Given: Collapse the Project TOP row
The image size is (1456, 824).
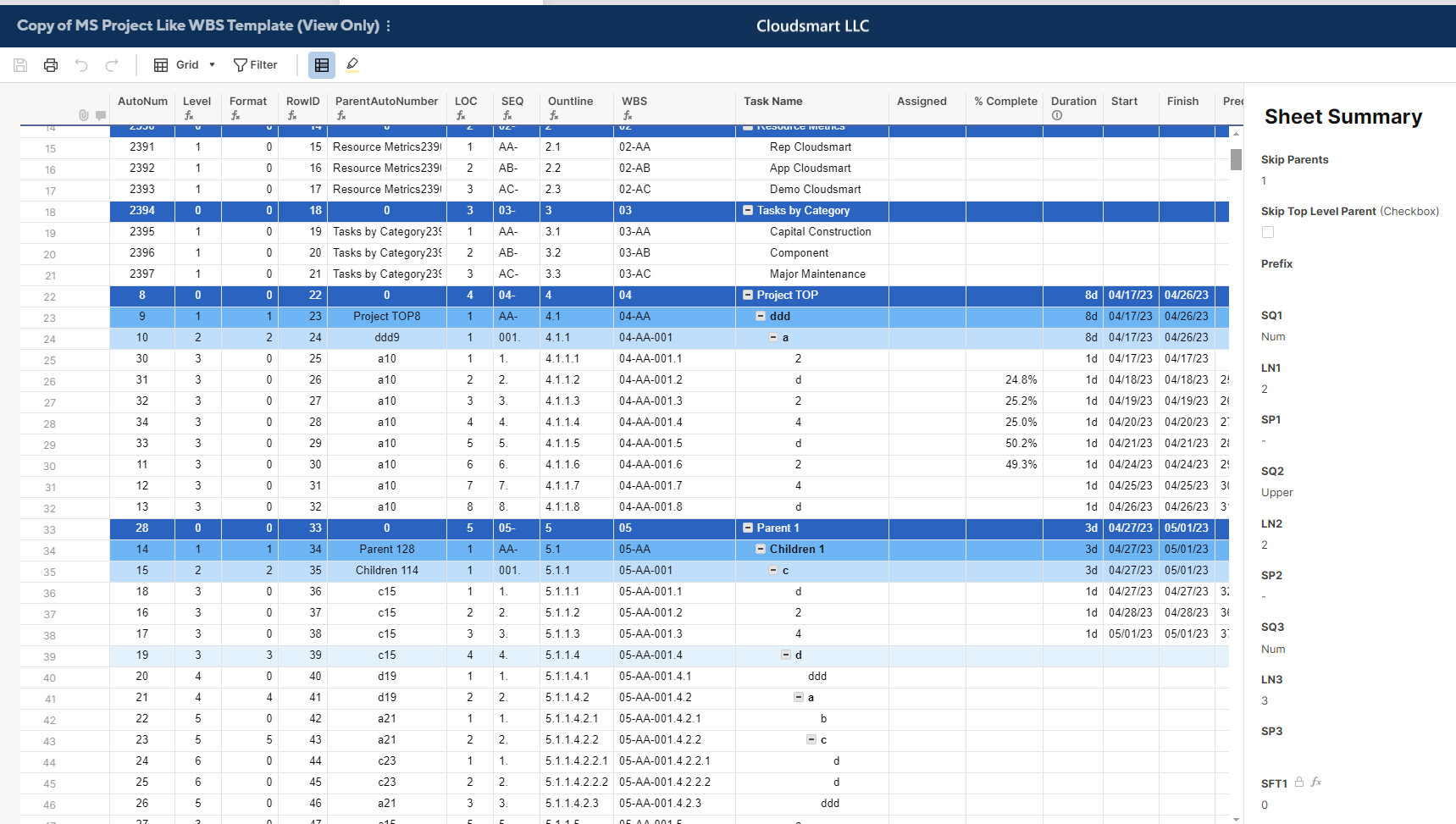Looking at the screenshot, I should coord(748,295).
